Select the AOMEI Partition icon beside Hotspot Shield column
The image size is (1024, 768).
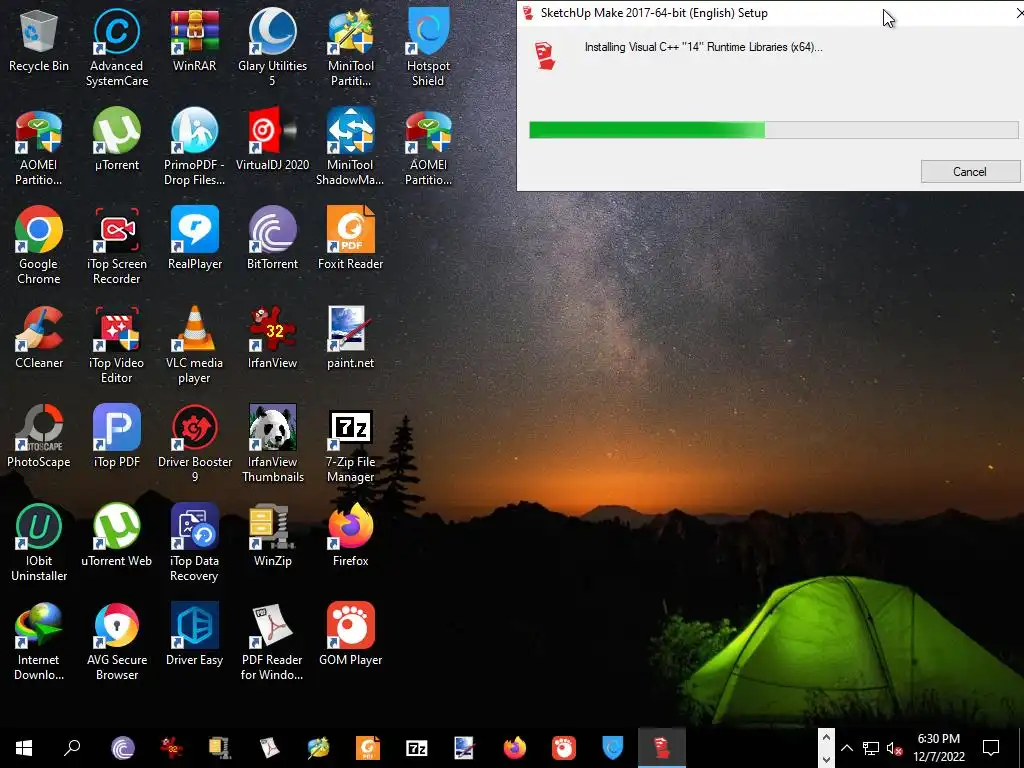428,147
